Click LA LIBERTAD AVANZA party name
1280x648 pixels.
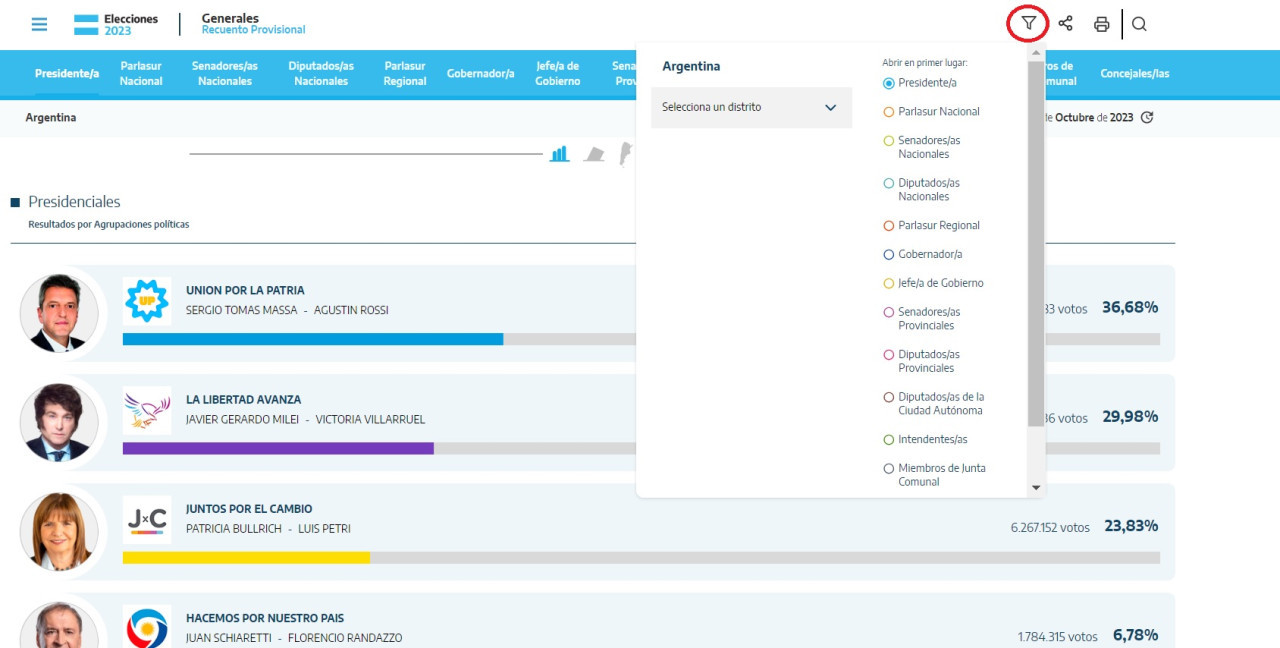pos(243,400)
